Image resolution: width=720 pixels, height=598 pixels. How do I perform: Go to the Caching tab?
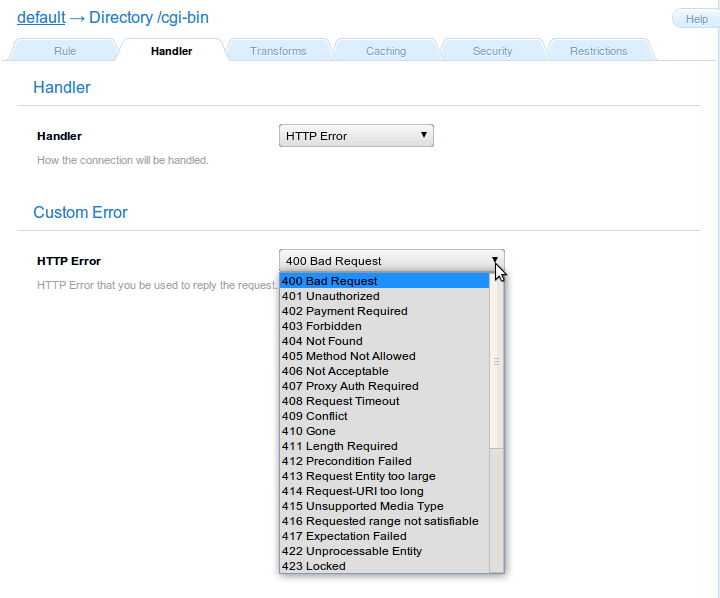[385, 51]
